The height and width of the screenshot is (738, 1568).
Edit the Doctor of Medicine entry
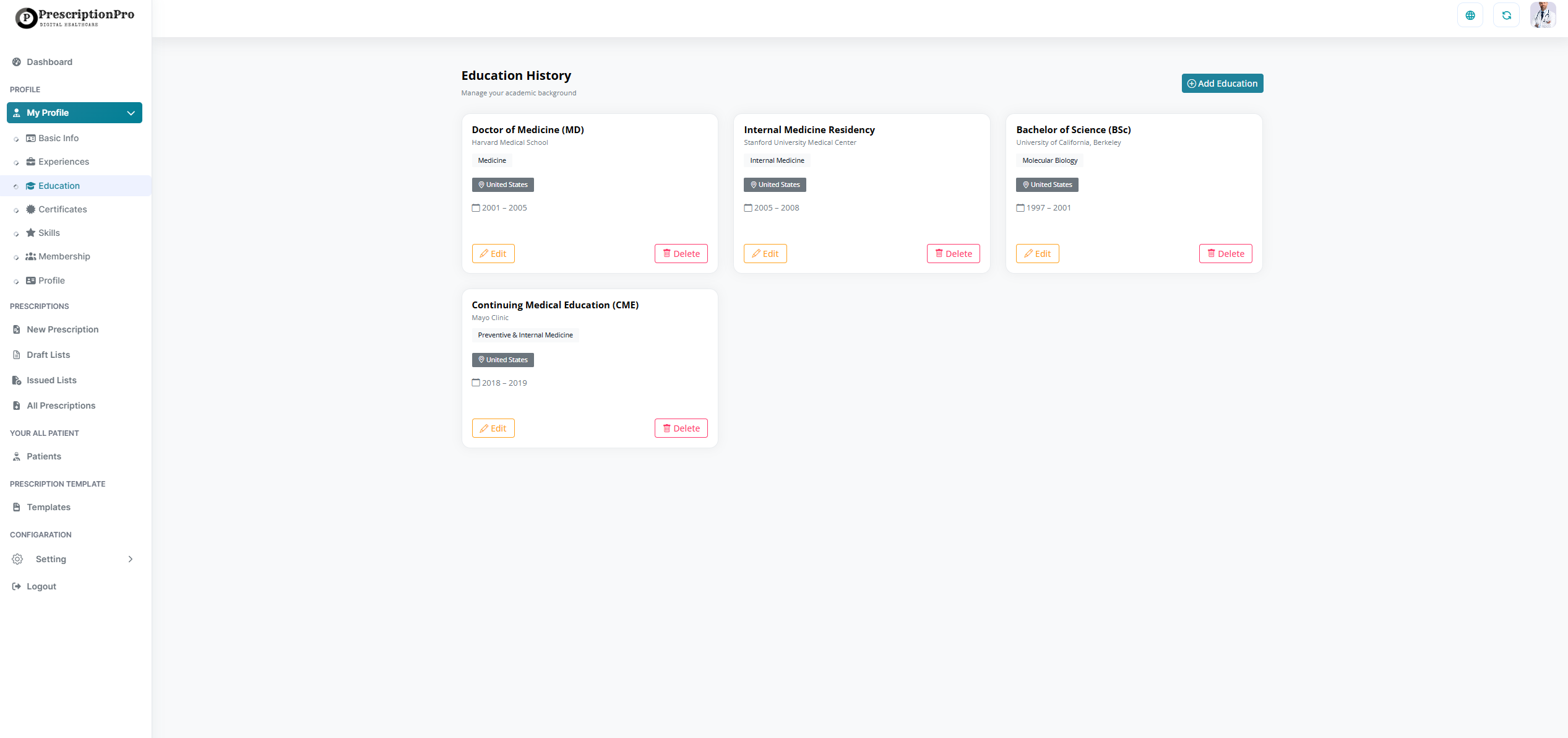click(493, 254)
